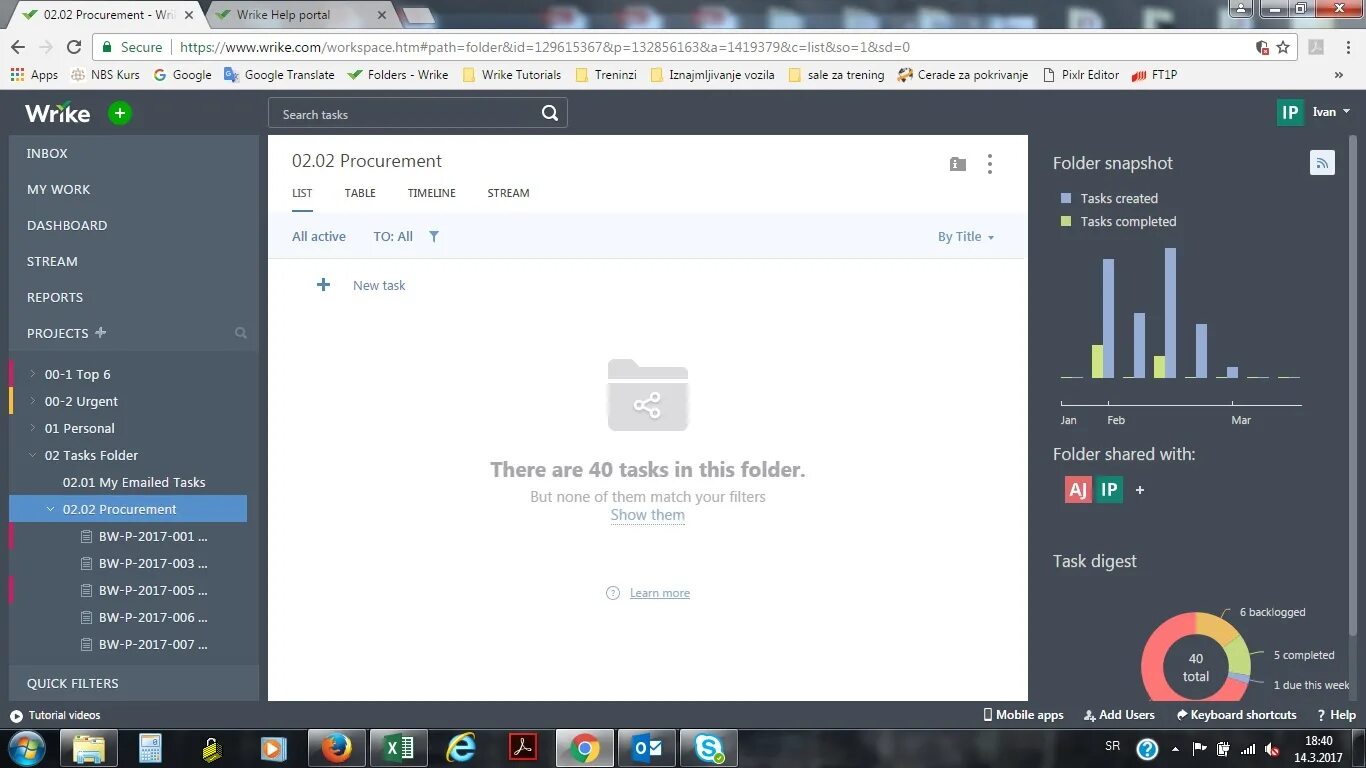
Task: Click Add Users in footer
Action: (1119, 715)
